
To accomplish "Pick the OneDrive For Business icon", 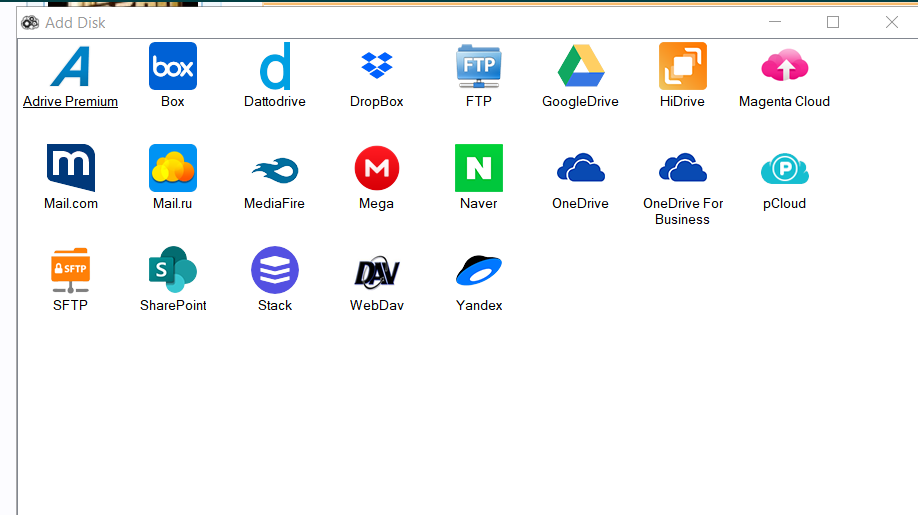I will (683, 167).
